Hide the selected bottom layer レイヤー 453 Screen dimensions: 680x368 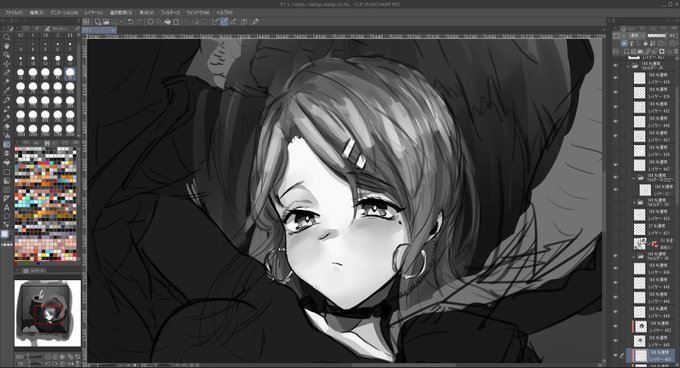(x=615, y=355)
